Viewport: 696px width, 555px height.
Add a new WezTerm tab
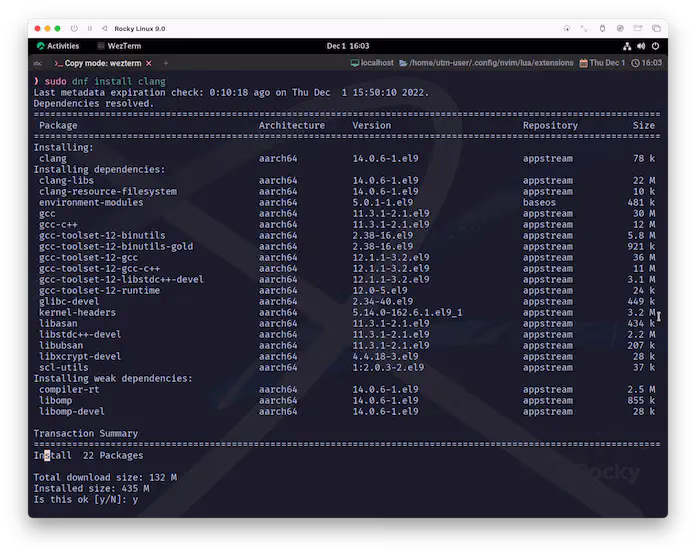166,63
